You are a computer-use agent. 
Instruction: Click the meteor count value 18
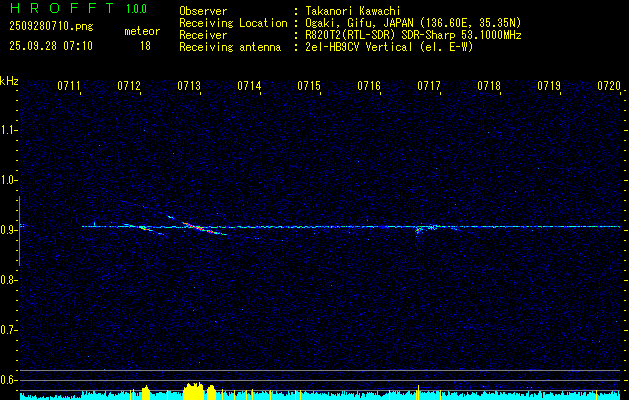coord(145,45)
